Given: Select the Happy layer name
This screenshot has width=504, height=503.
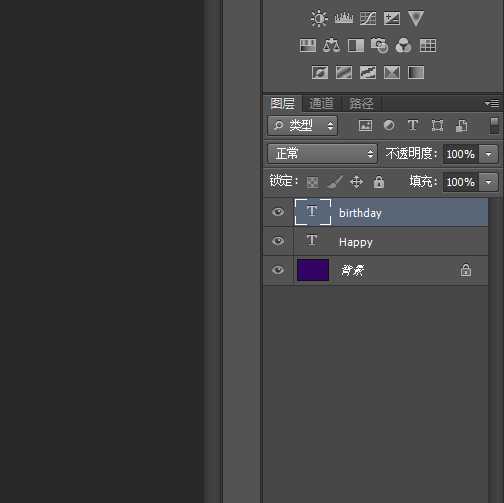Looking at the screenshot, I should 356,242.
